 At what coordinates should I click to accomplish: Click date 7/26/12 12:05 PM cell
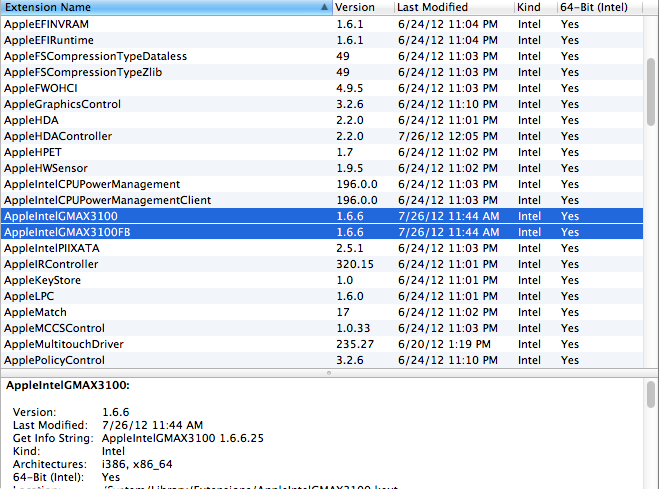[x=448, y=136]
